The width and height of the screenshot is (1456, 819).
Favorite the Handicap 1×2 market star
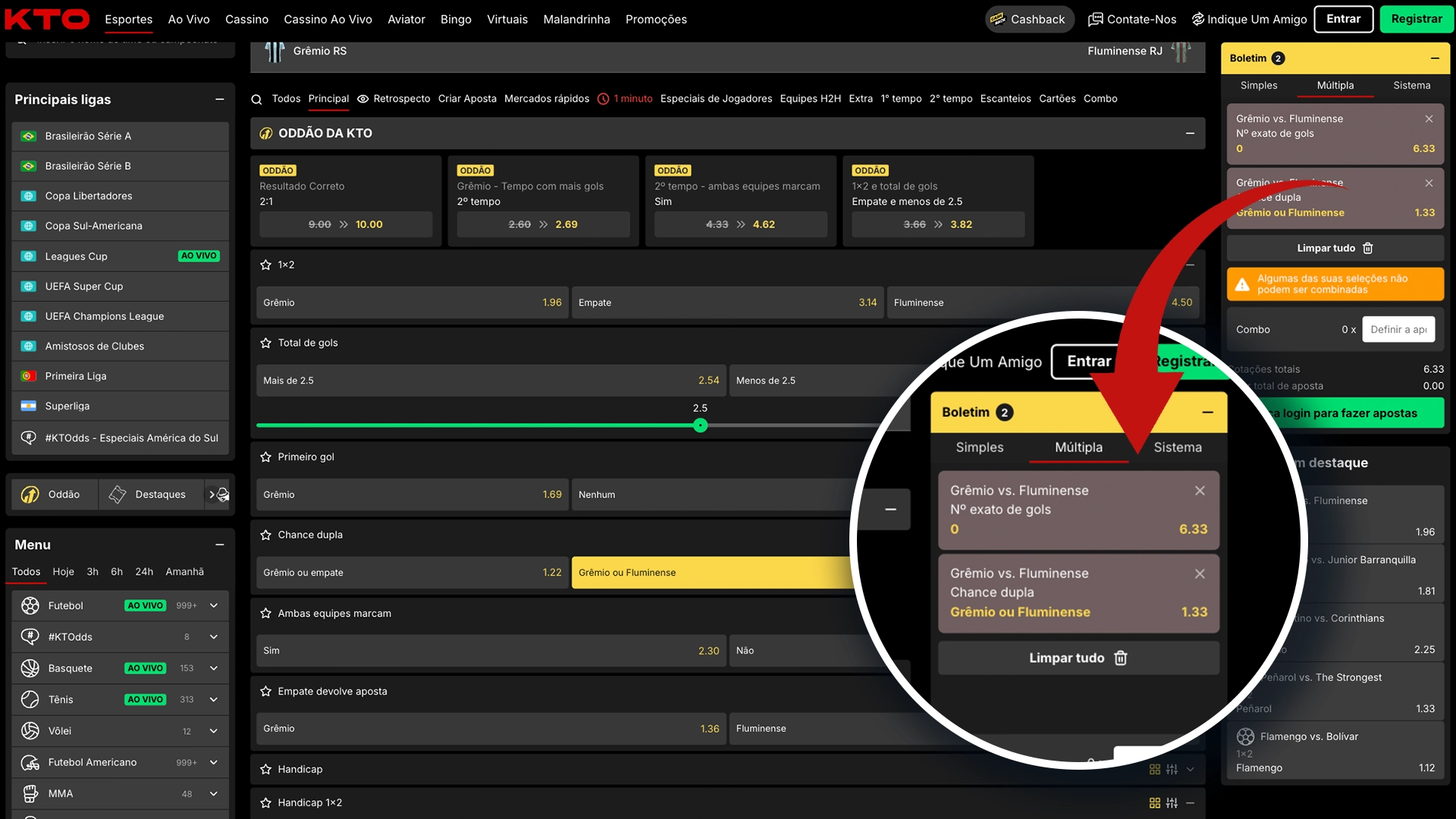(x=265, y=803)
